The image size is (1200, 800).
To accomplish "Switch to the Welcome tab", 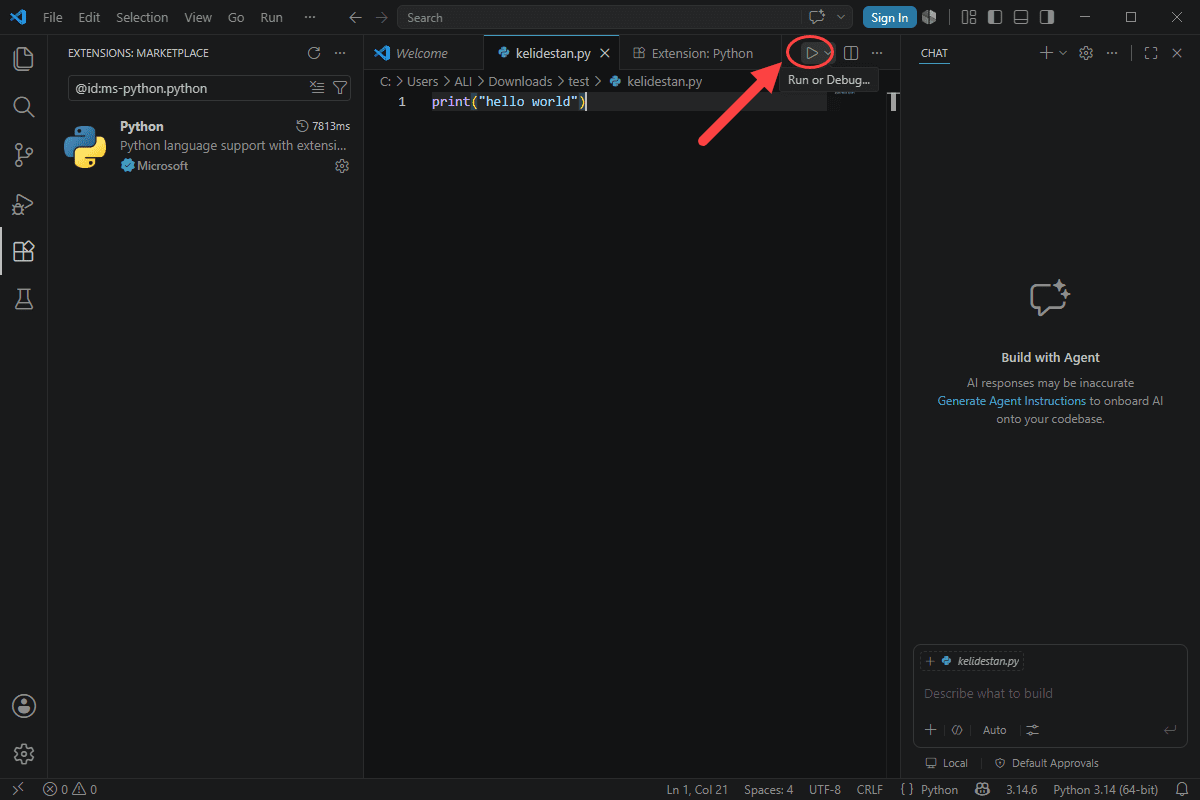I will 422,53.
